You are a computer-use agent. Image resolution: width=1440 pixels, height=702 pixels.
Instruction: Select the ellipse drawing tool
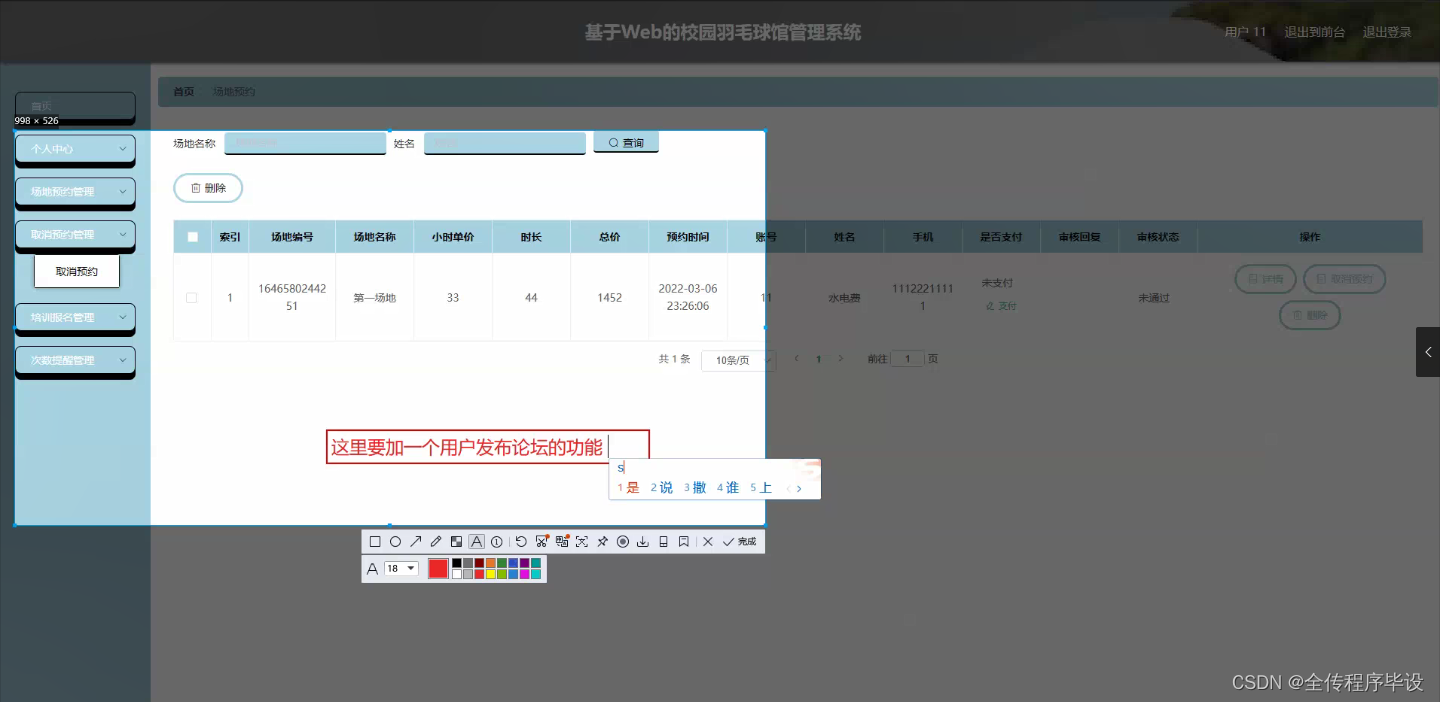pyautogui.click(x=396, y=541)
